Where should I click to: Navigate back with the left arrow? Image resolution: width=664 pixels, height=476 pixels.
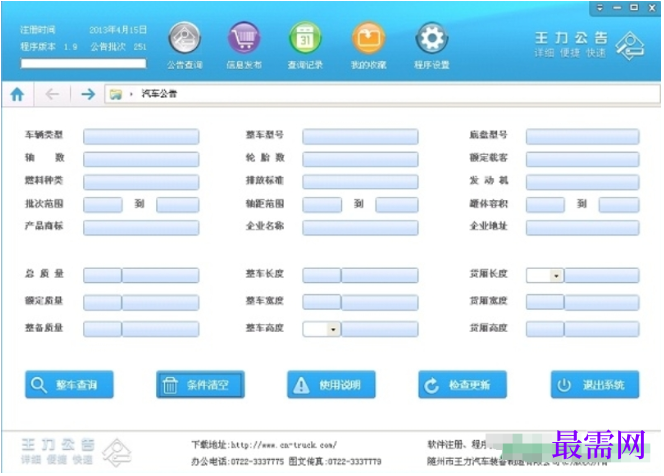52,94
